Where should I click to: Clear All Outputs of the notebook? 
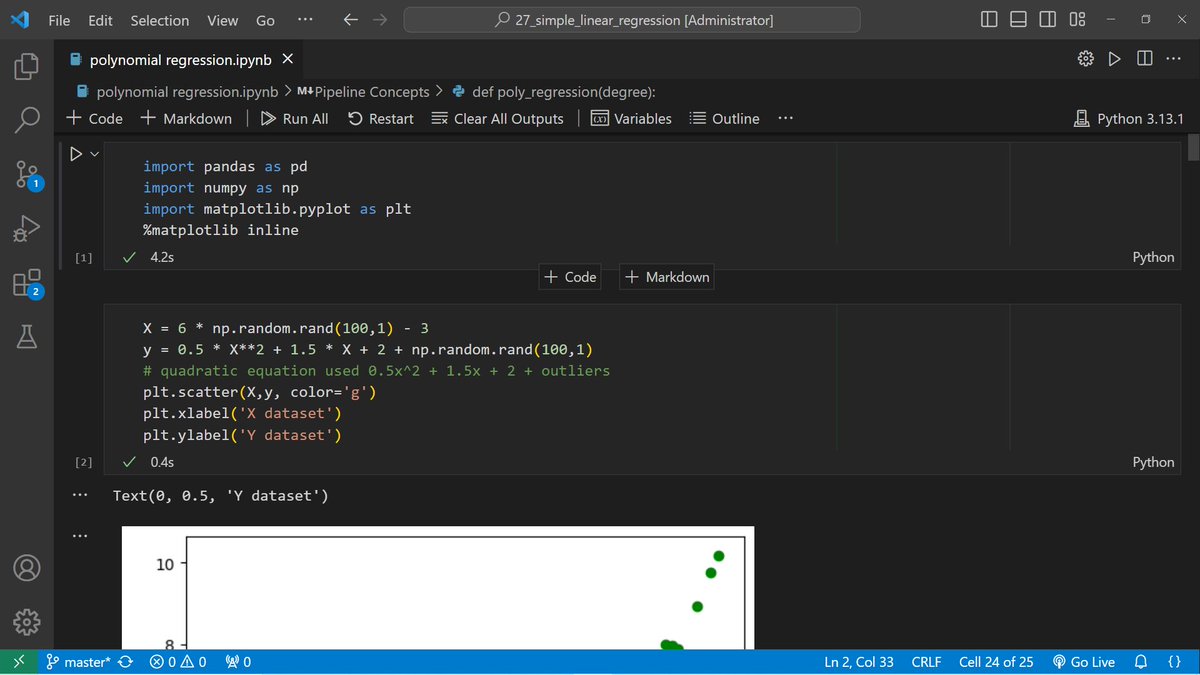click(x=497, y=118)
